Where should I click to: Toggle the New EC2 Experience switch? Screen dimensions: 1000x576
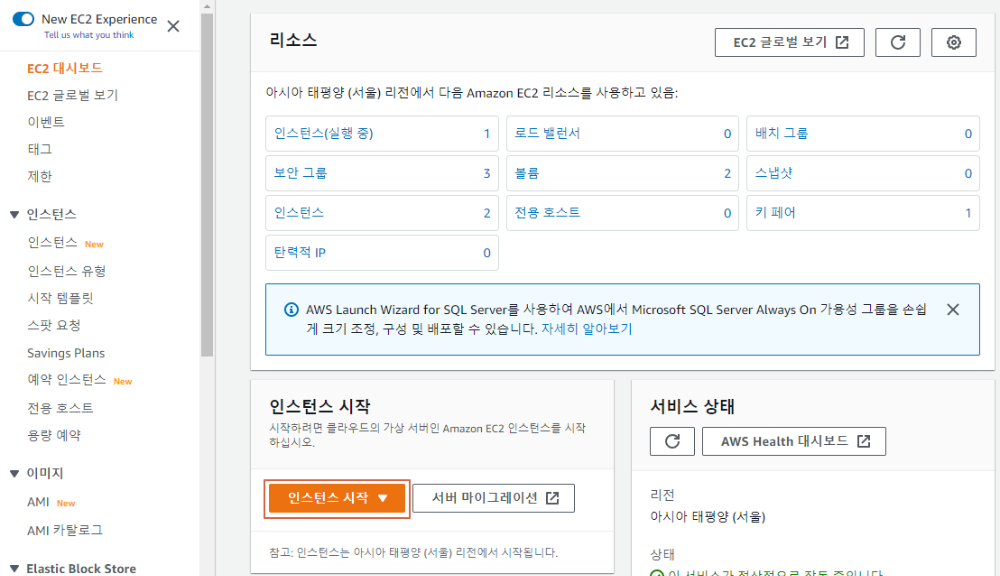[23, 19]
